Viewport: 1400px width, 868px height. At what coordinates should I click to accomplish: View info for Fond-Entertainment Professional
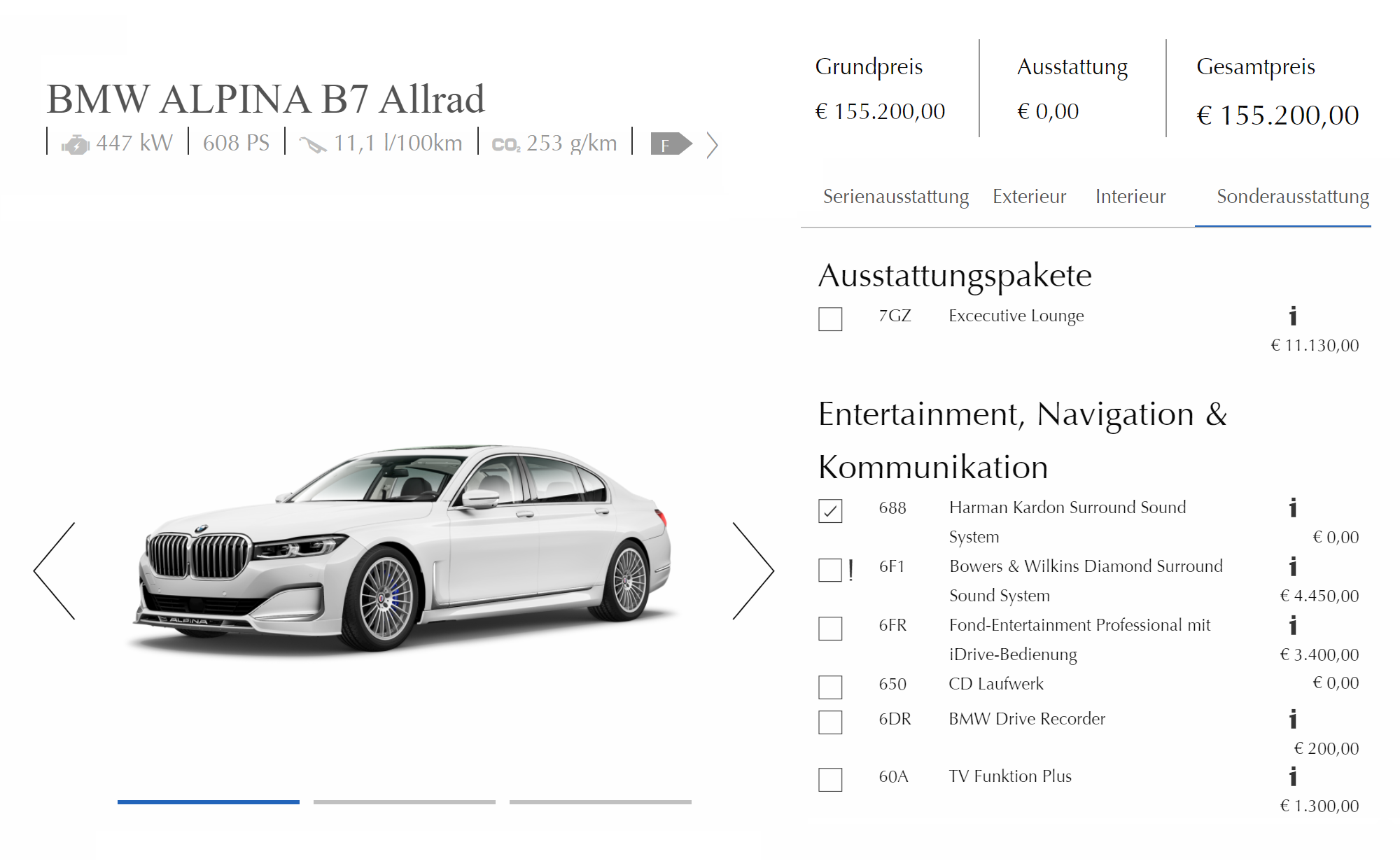[1293, 625]
